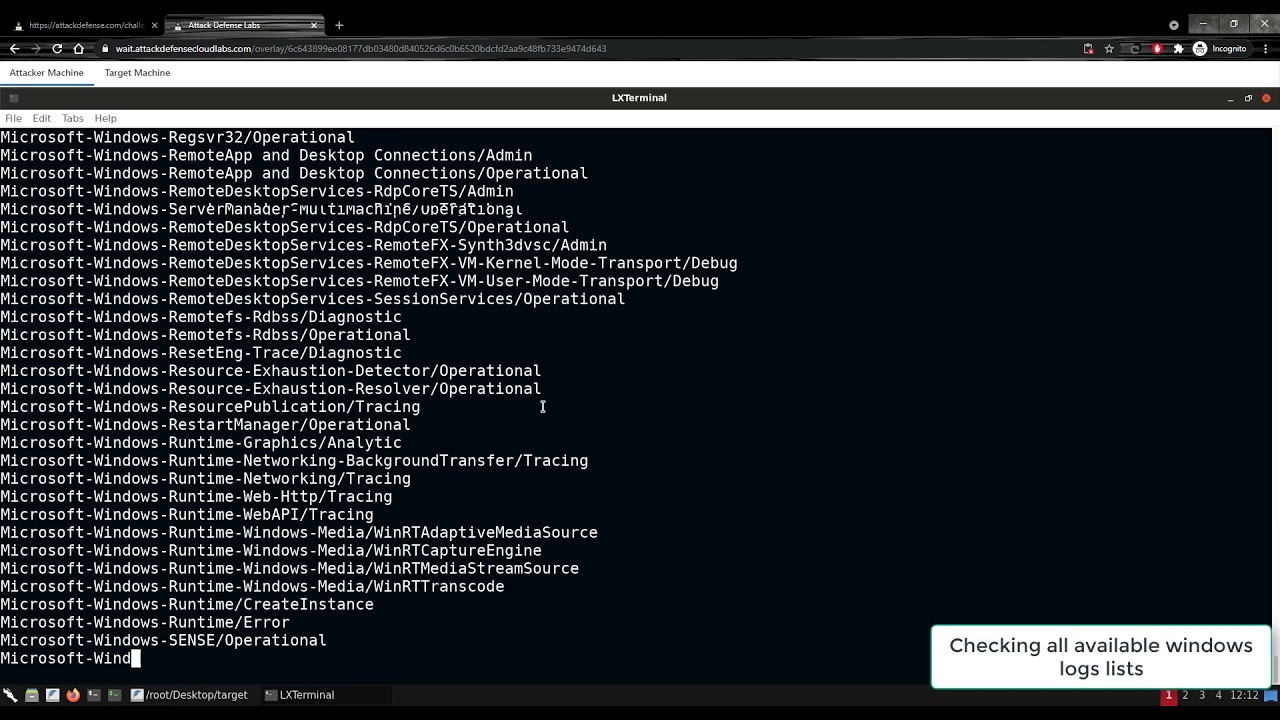Bookmark this page with the star icon
Viewport: 1280px width, 720px height.
[1109, 48]
